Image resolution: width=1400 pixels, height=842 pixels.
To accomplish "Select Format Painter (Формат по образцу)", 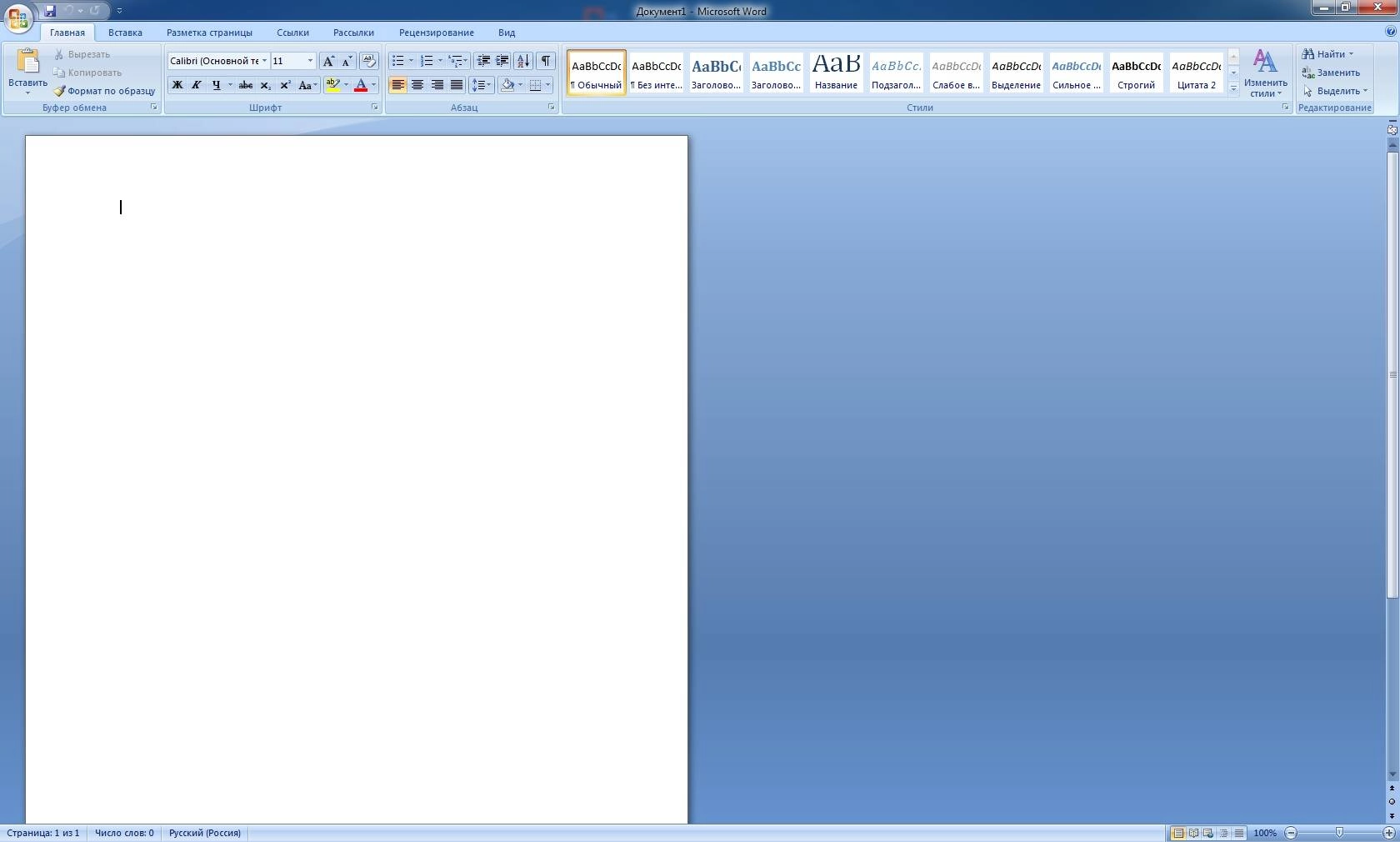I will pos(105,91).
